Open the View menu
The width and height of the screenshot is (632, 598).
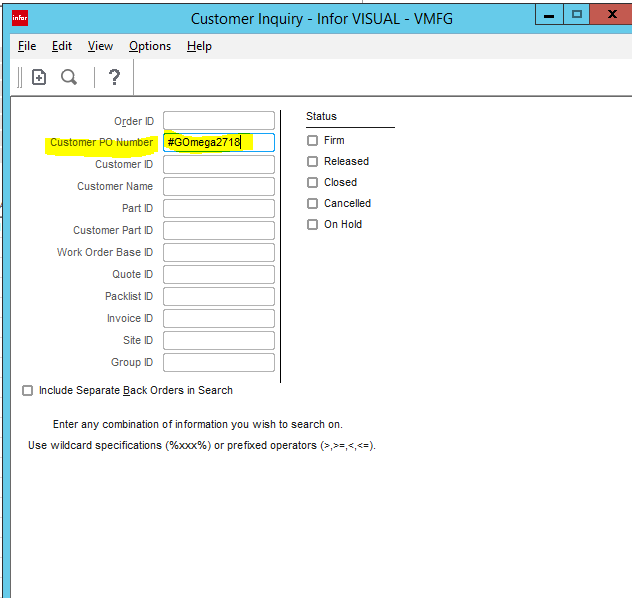click(100, 46)
